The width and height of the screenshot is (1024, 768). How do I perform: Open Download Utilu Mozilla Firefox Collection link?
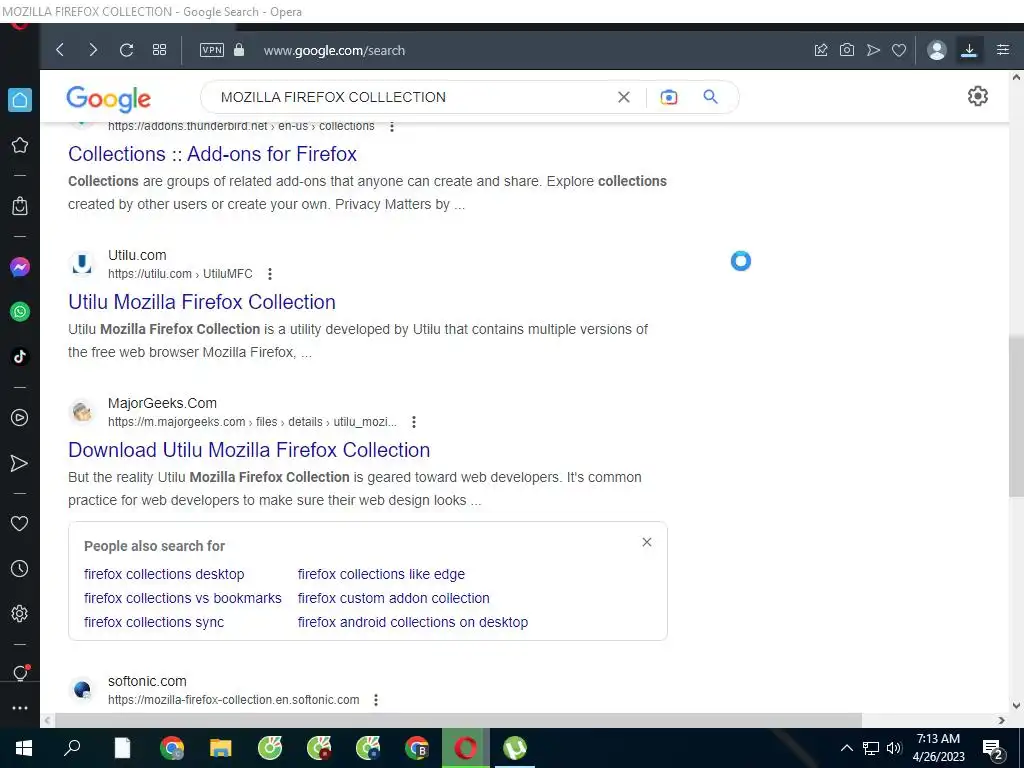[x=249, y=450]
